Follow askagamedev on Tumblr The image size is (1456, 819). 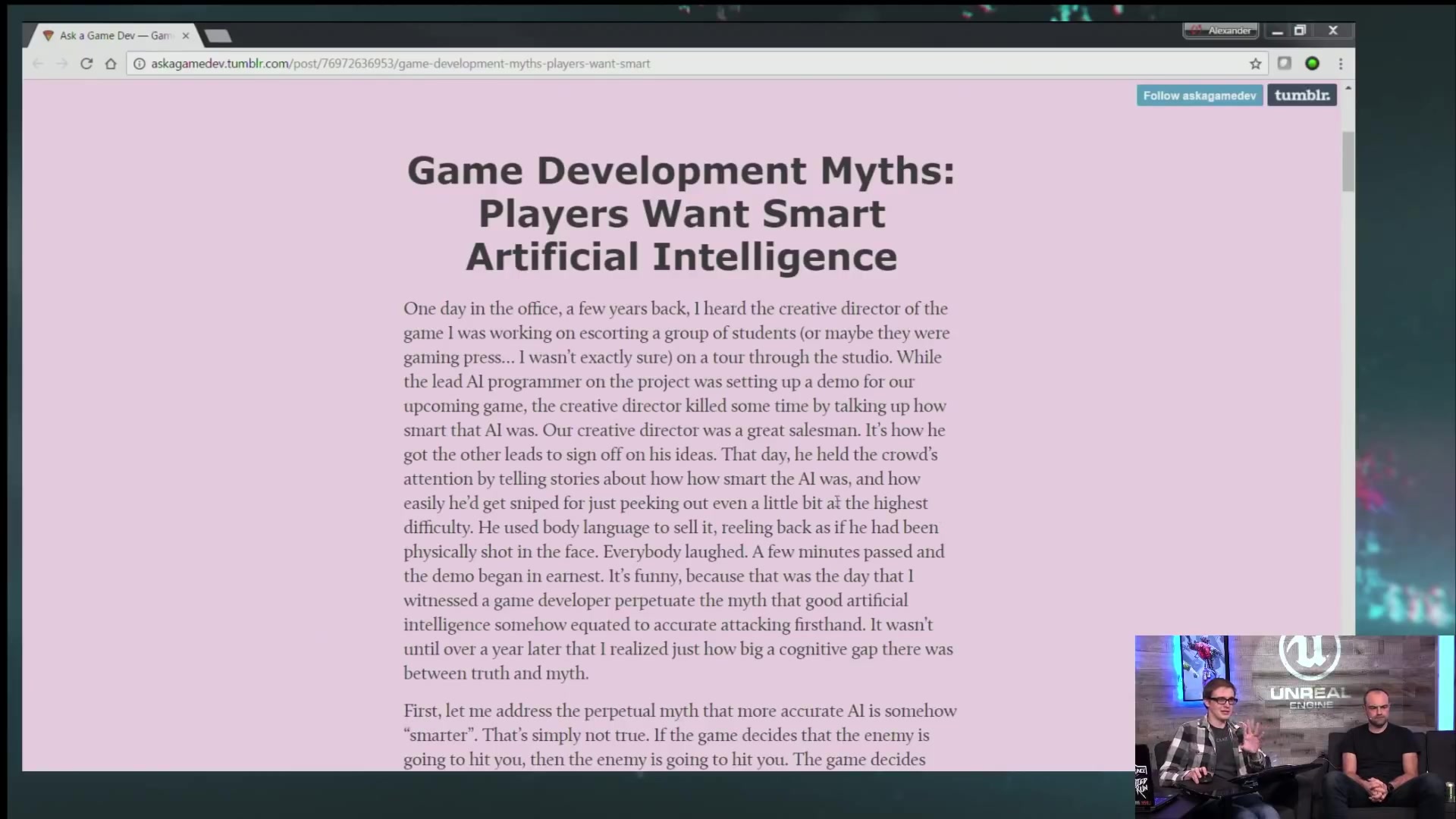[x=1199, y=96]
